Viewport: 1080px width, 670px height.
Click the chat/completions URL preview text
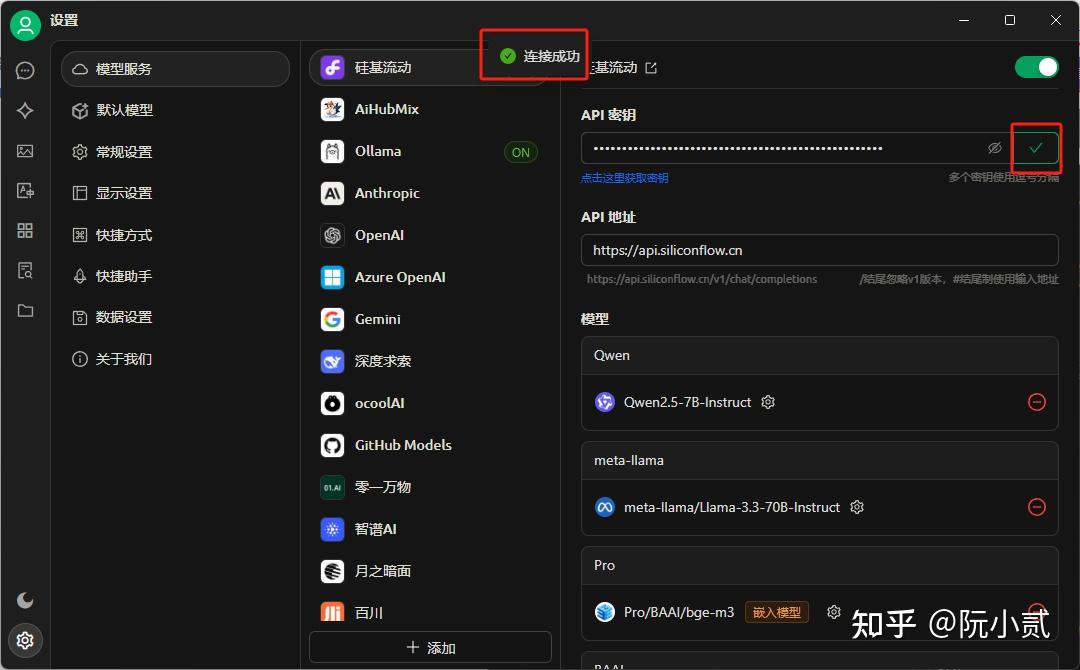[x=702, y=279]
